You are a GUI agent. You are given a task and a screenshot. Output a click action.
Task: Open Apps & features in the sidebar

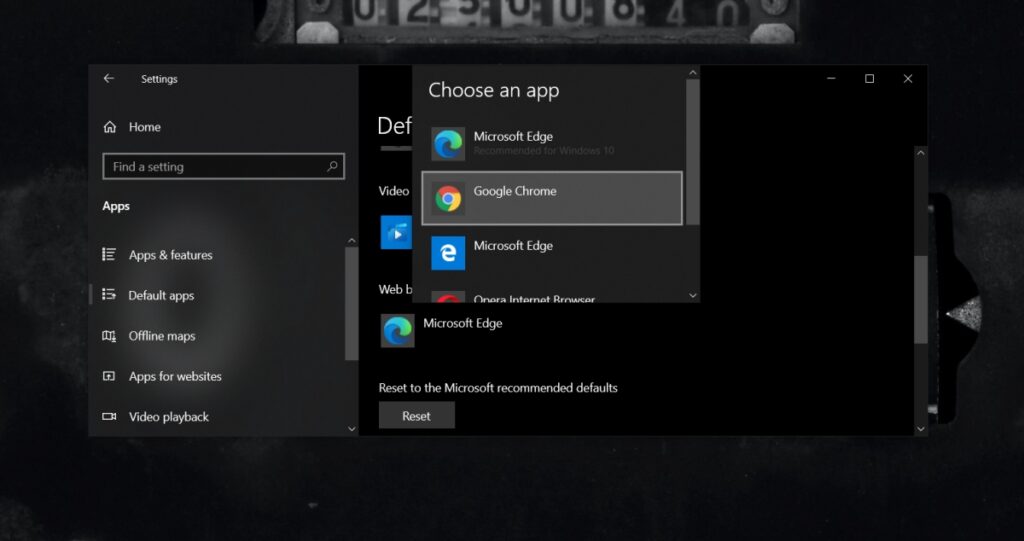[x=170, y=255]
